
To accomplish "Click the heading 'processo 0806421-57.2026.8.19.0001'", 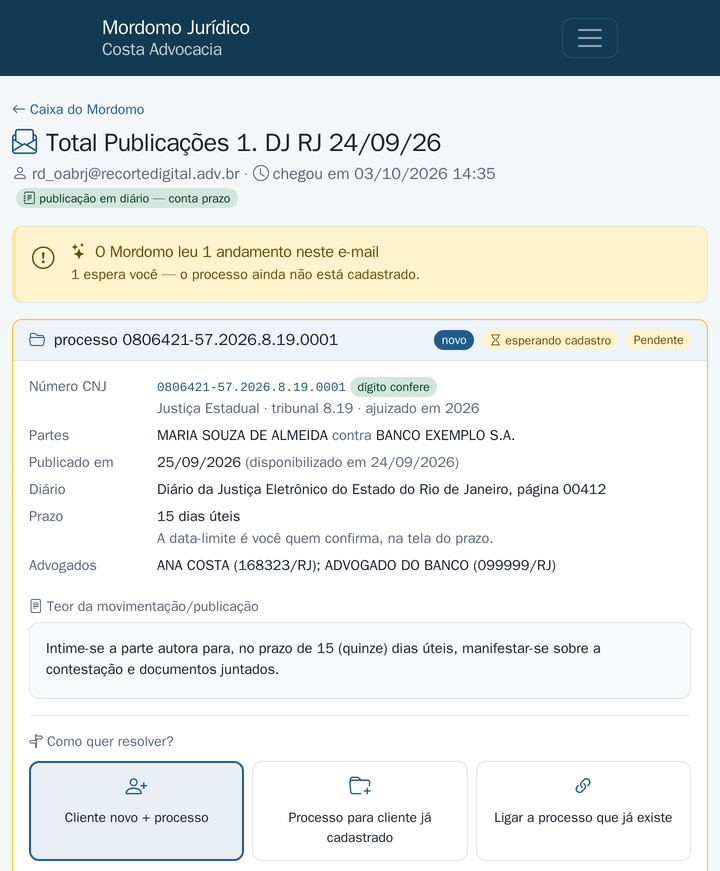I will tap(196, 339).
